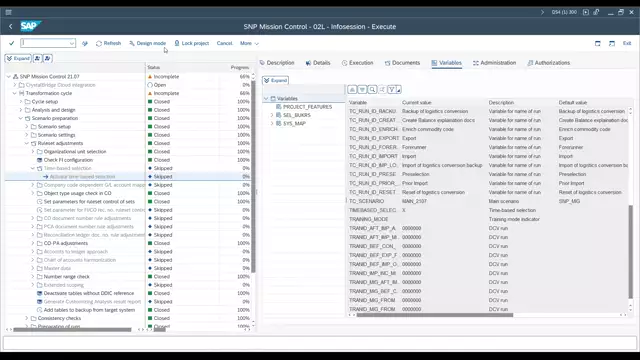This screenshot has width=640, height=360.
Task: Sort variables table ascending
Action: [352, 89]
